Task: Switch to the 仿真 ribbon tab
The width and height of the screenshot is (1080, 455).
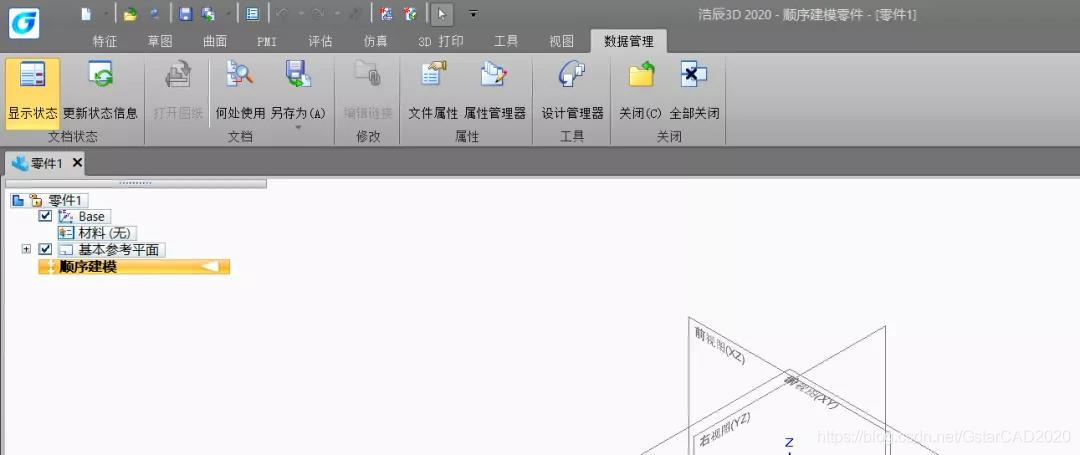Action: (x=375, y=41)
